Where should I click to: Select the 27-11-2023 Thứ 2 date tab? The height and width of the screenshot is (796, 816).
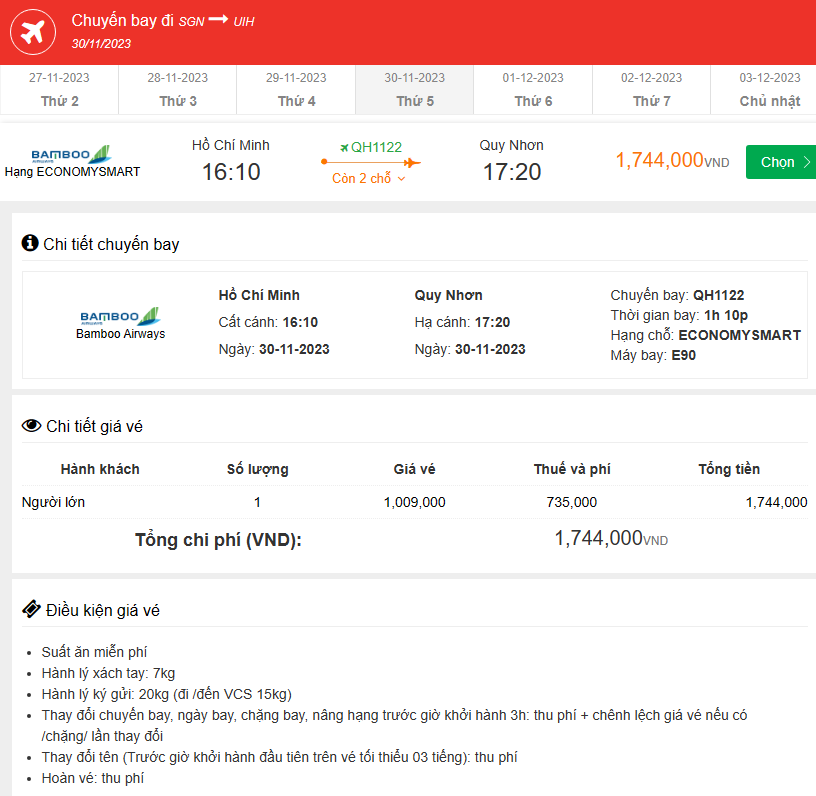[x=59, y=90]
